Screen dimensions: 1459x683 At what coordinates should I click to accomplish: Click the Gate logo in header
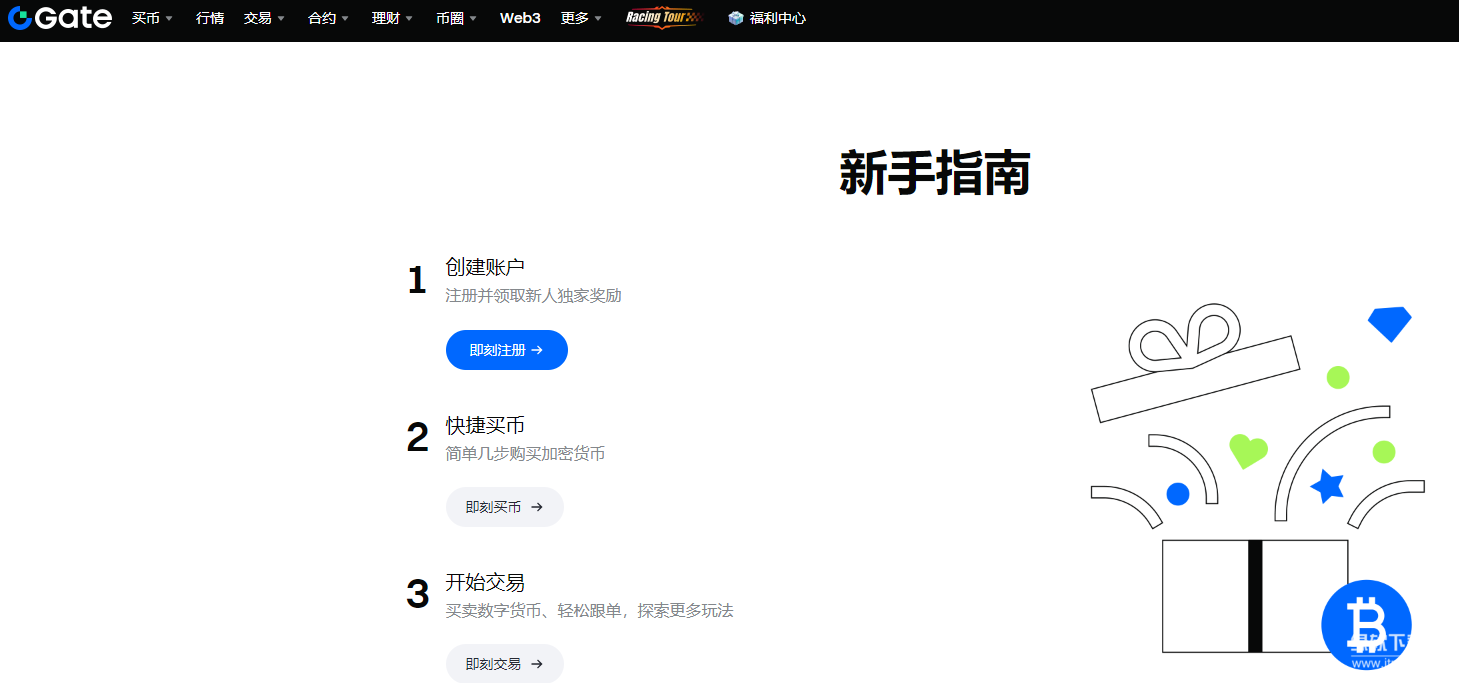point(60,18)
